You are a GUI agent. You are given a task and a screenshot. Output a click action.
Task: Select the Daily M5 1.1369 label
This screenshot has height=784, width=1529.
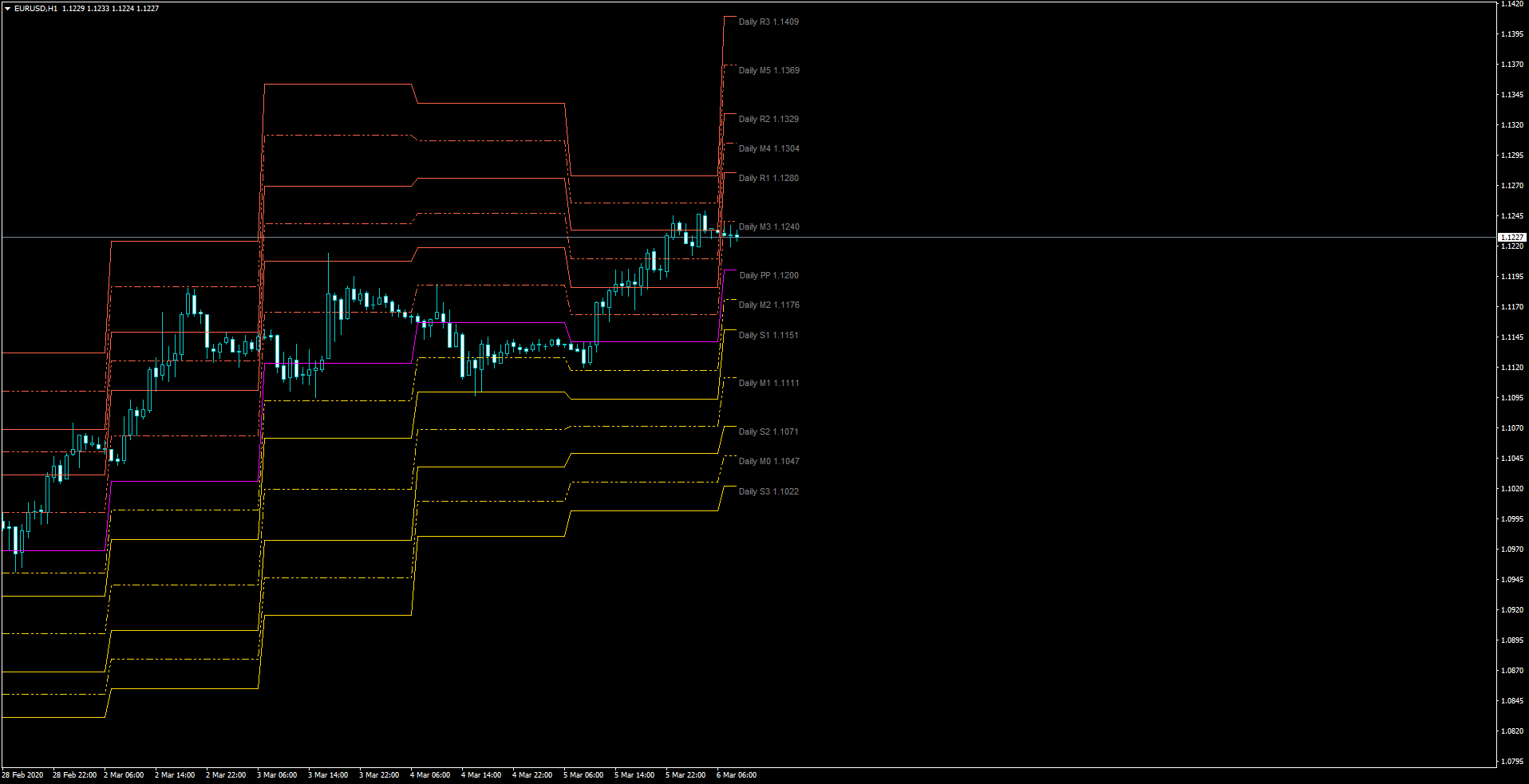click(768, 70)
